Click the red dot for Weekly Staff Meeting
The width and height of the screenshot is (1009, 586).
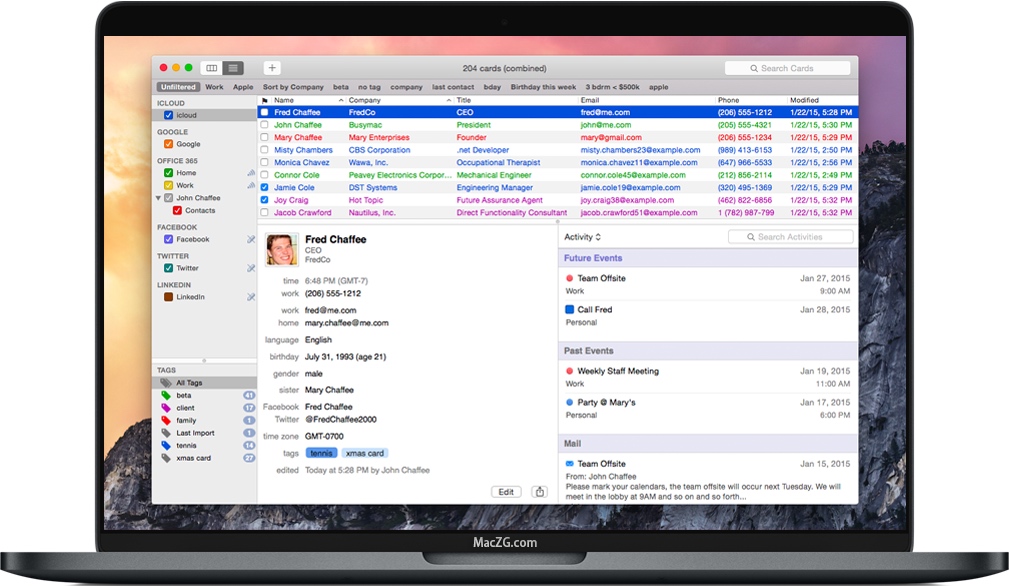(569, 371)
